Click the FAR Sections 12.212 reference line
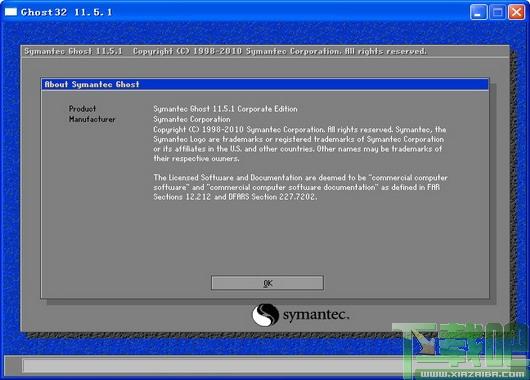This screenshot has width=530, height=380. [x=235, y=196]
